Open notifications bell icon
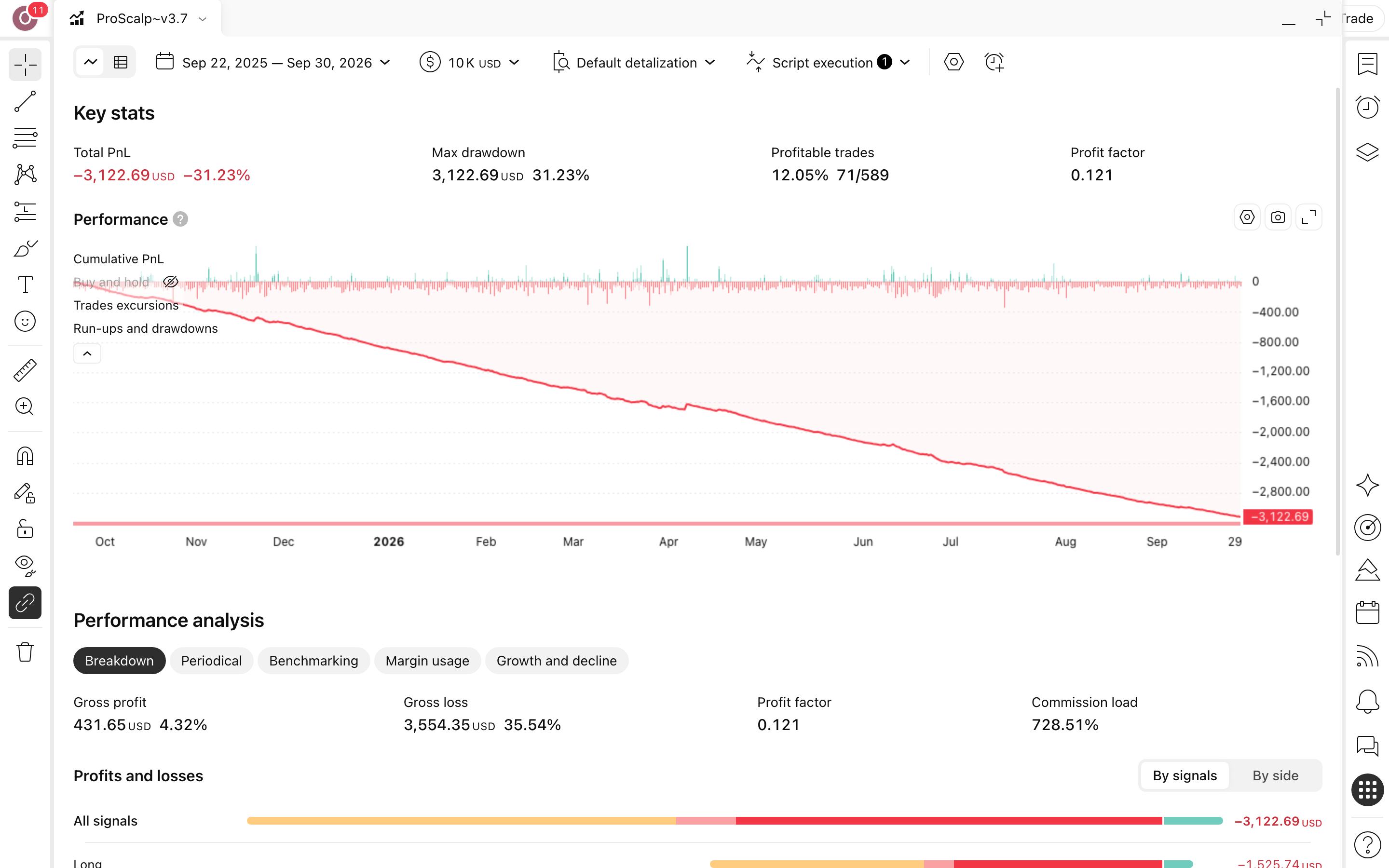The width and height of the screenshot is (1389, 868). point(1367,702)
